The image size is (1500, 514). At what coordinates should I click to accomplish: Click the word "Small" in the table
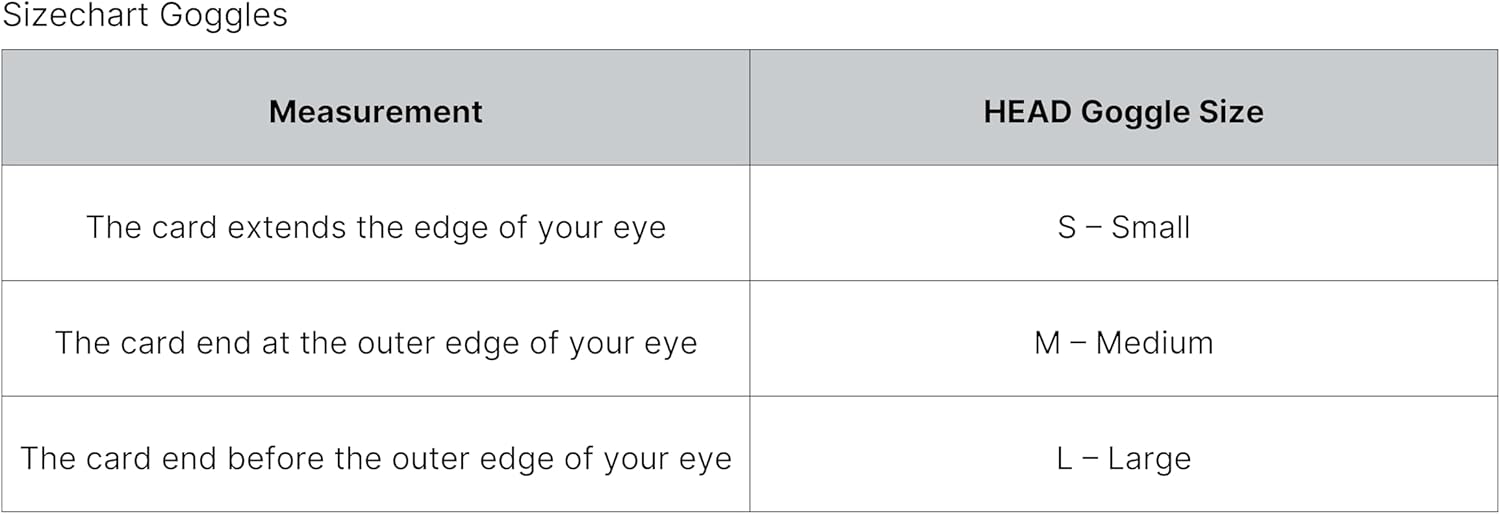[1151, 227]
